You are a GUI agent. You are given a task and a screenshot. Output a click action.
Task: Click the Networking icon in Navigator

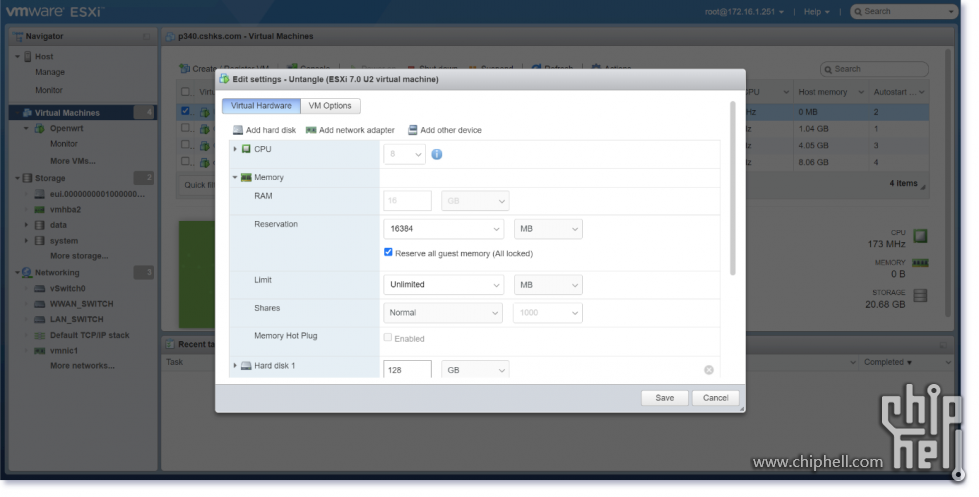pyautogui.click(x=27, y=273)
